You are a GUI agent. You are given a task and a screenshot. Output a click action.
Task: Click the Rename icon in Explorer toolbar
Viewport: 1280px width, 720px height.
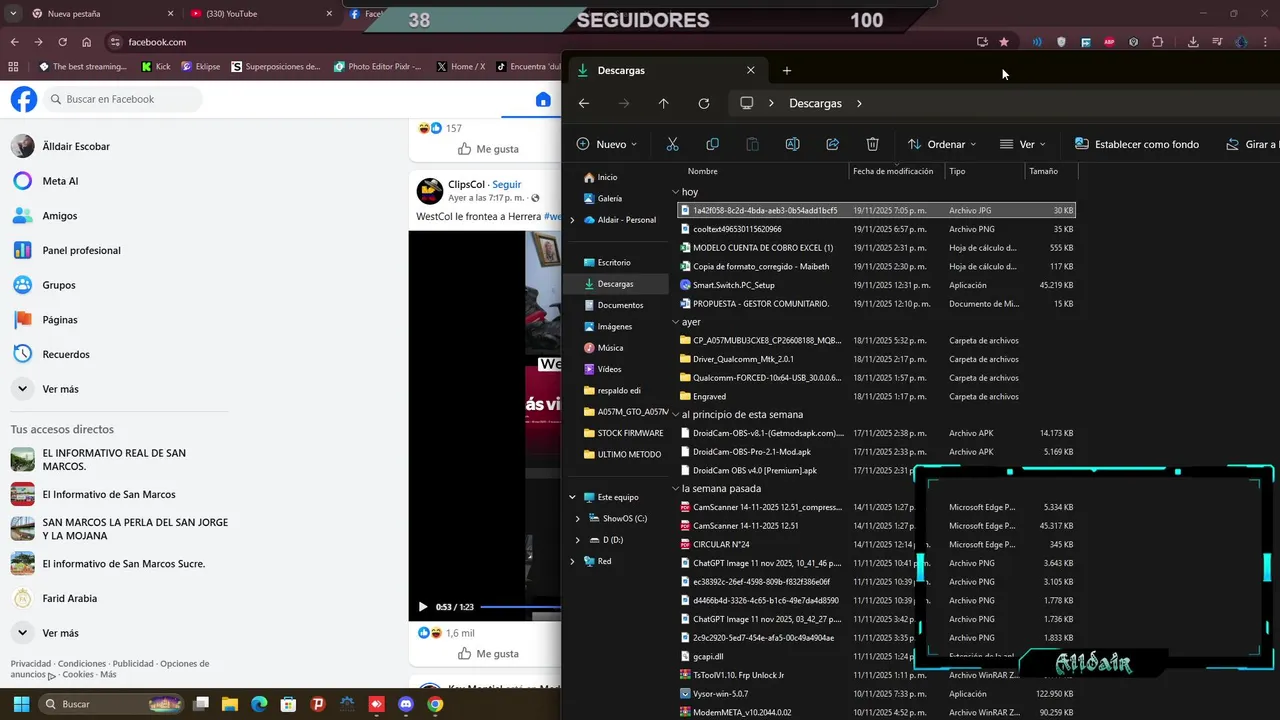pyautogui.click(x=792, y=144)
